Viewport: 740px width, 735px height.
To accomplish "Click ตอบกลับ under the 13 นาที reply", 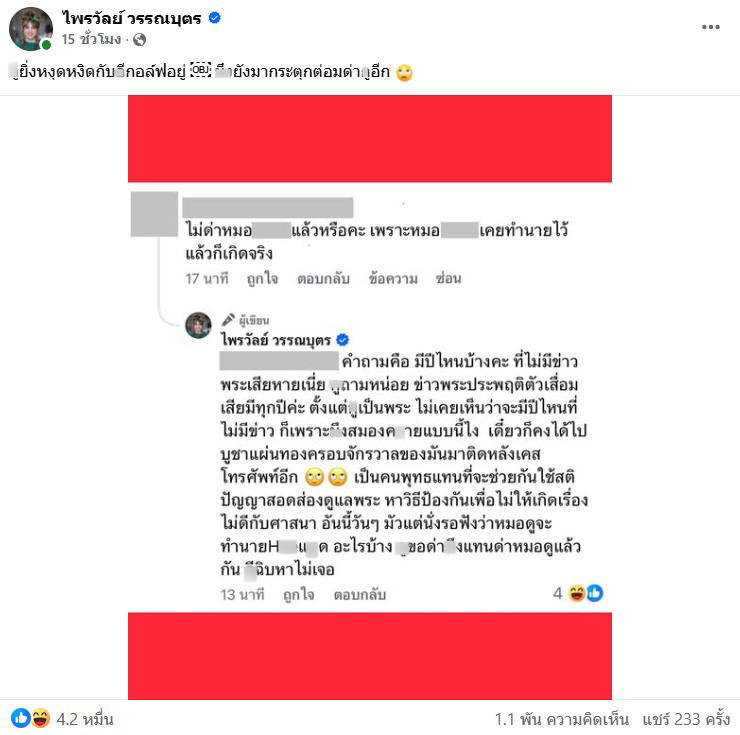I will pyautogui.click(x=360, y=595).
